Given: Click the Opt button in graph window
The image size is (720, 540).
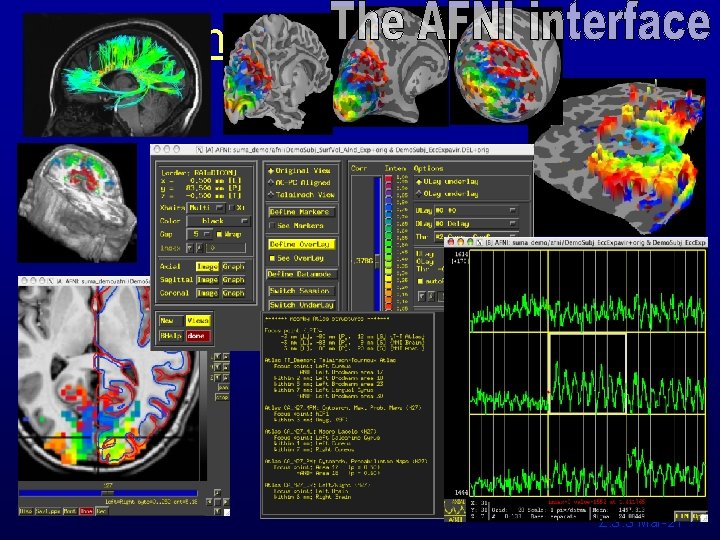Looking at the screenshot, I should (x=699, y=516).
